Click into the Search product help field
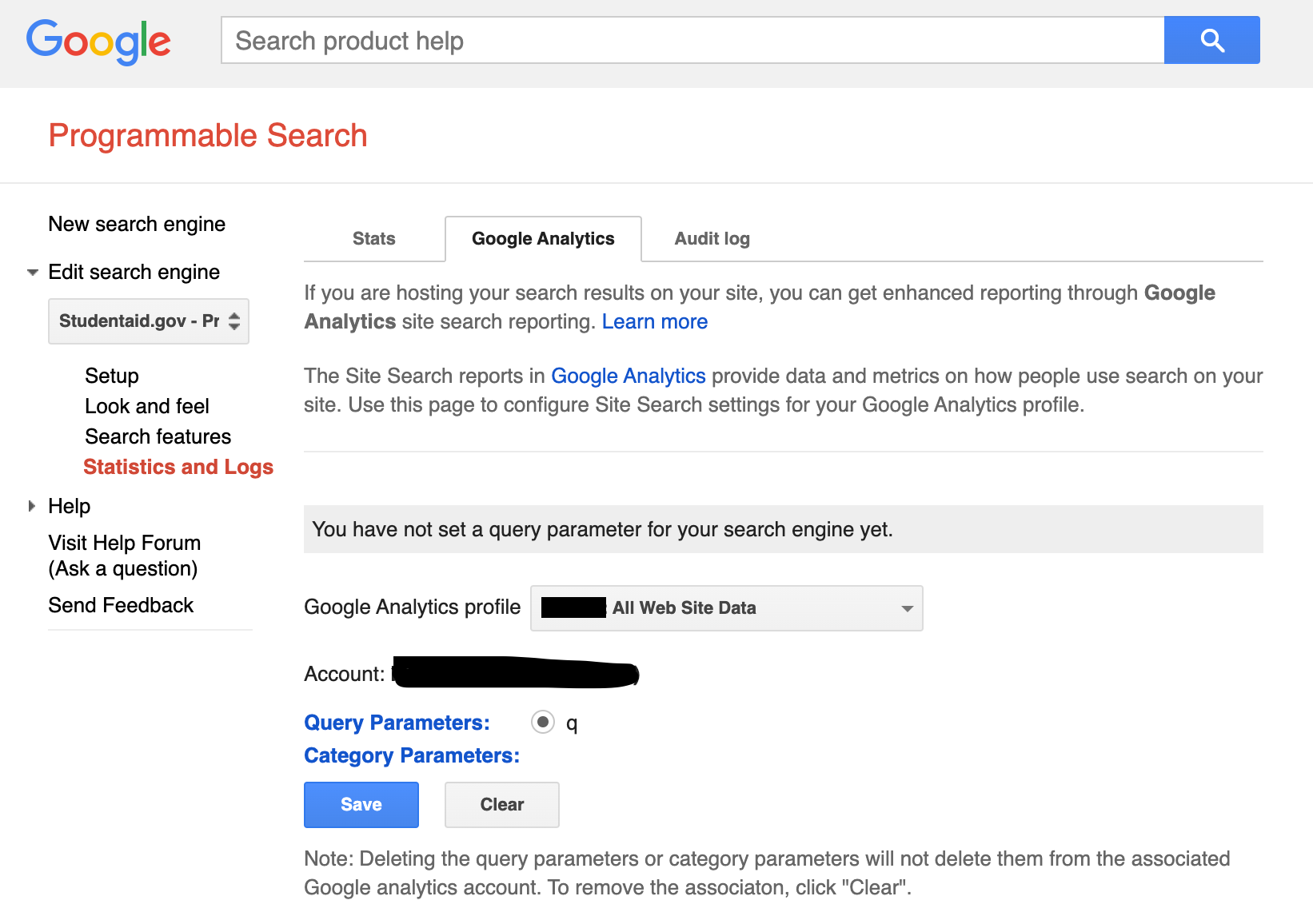This screenshot has height=924, width=1313. coord(692,41)
